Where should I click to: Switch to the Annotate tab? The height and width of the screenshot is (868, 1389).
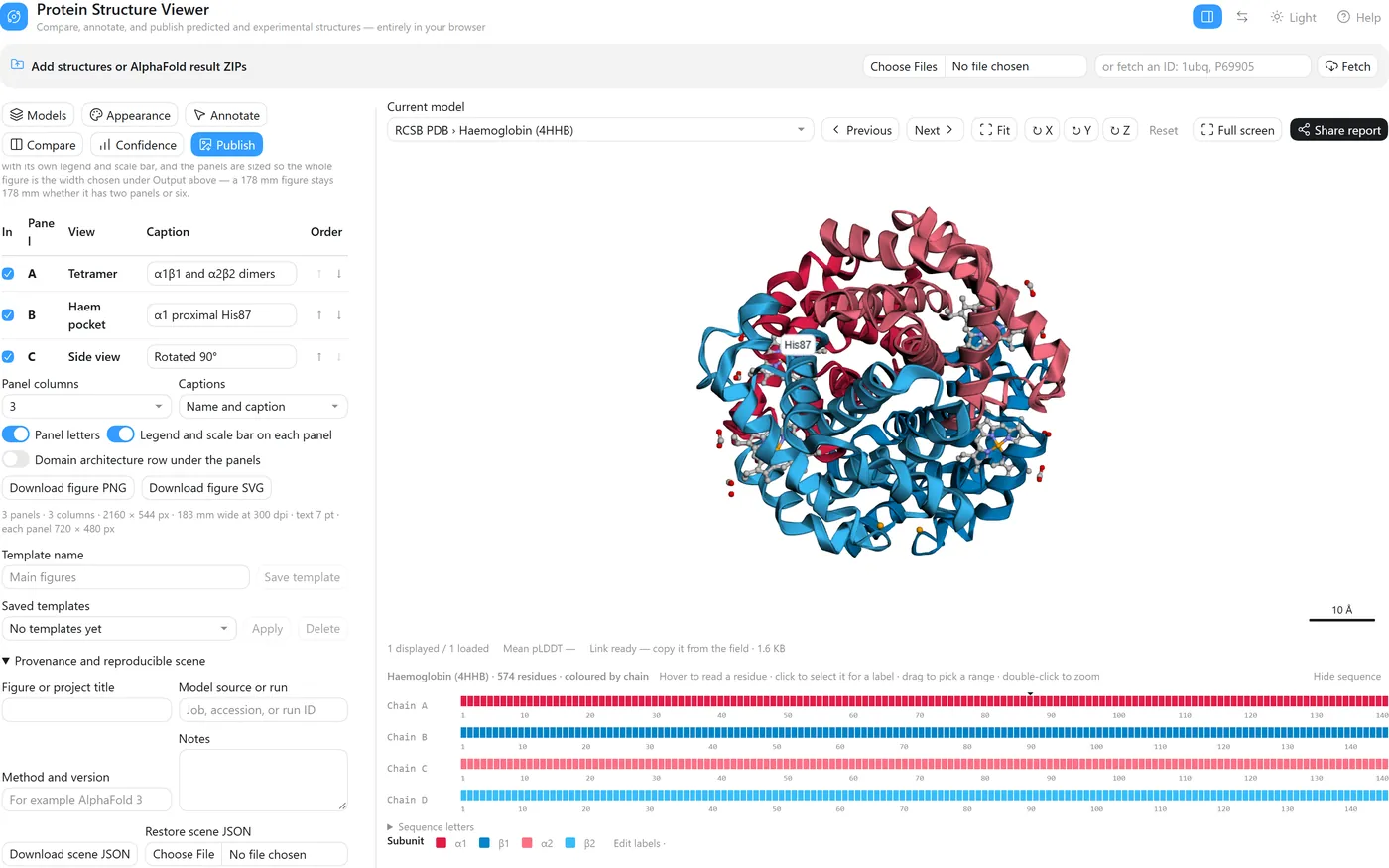tap(227, 115)
